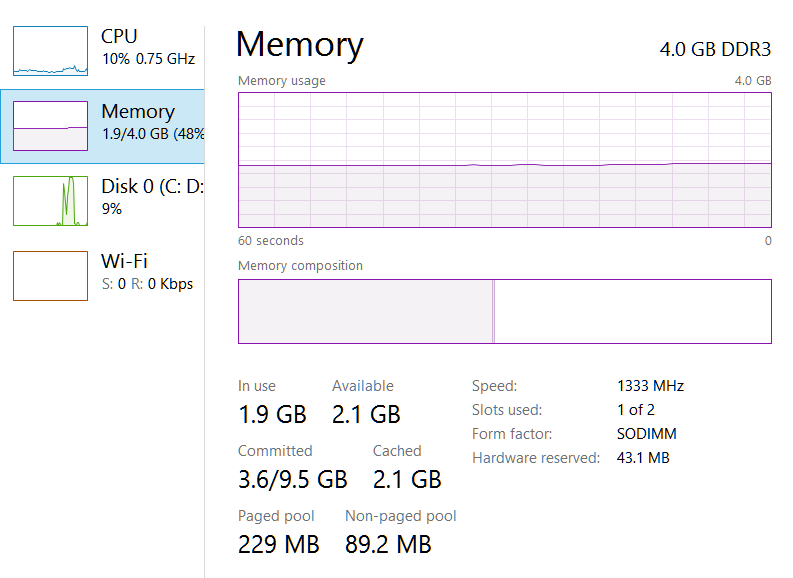
Task: Click the modified sliver in Memory composition bar
Action: [x=494, y=311]
